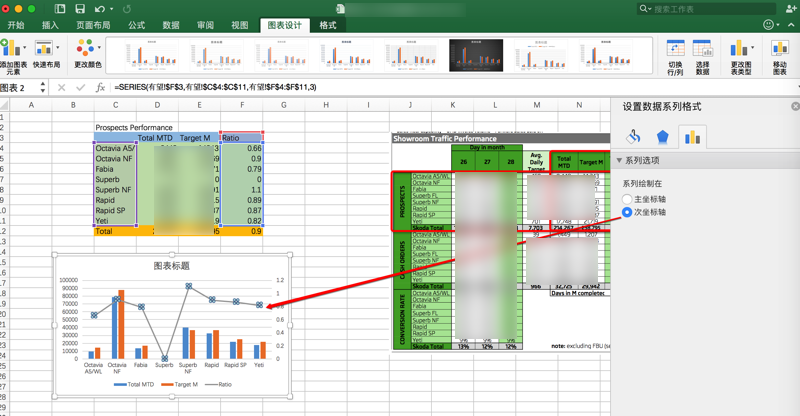This screenshot has width=800, height=416.
Task: Click the Total MTD legend entry
Action: (x=134, y=384)
